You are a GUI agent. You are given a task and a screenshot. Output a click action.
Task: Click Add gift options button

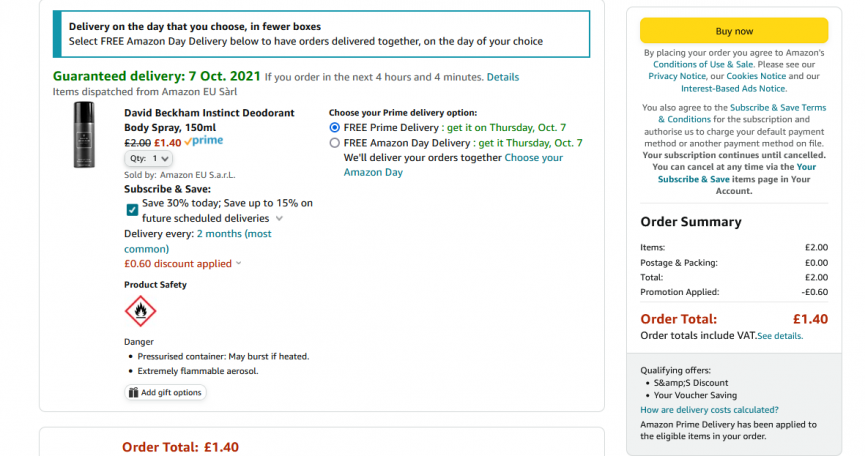pyautogui.click(x=165, y=393)
